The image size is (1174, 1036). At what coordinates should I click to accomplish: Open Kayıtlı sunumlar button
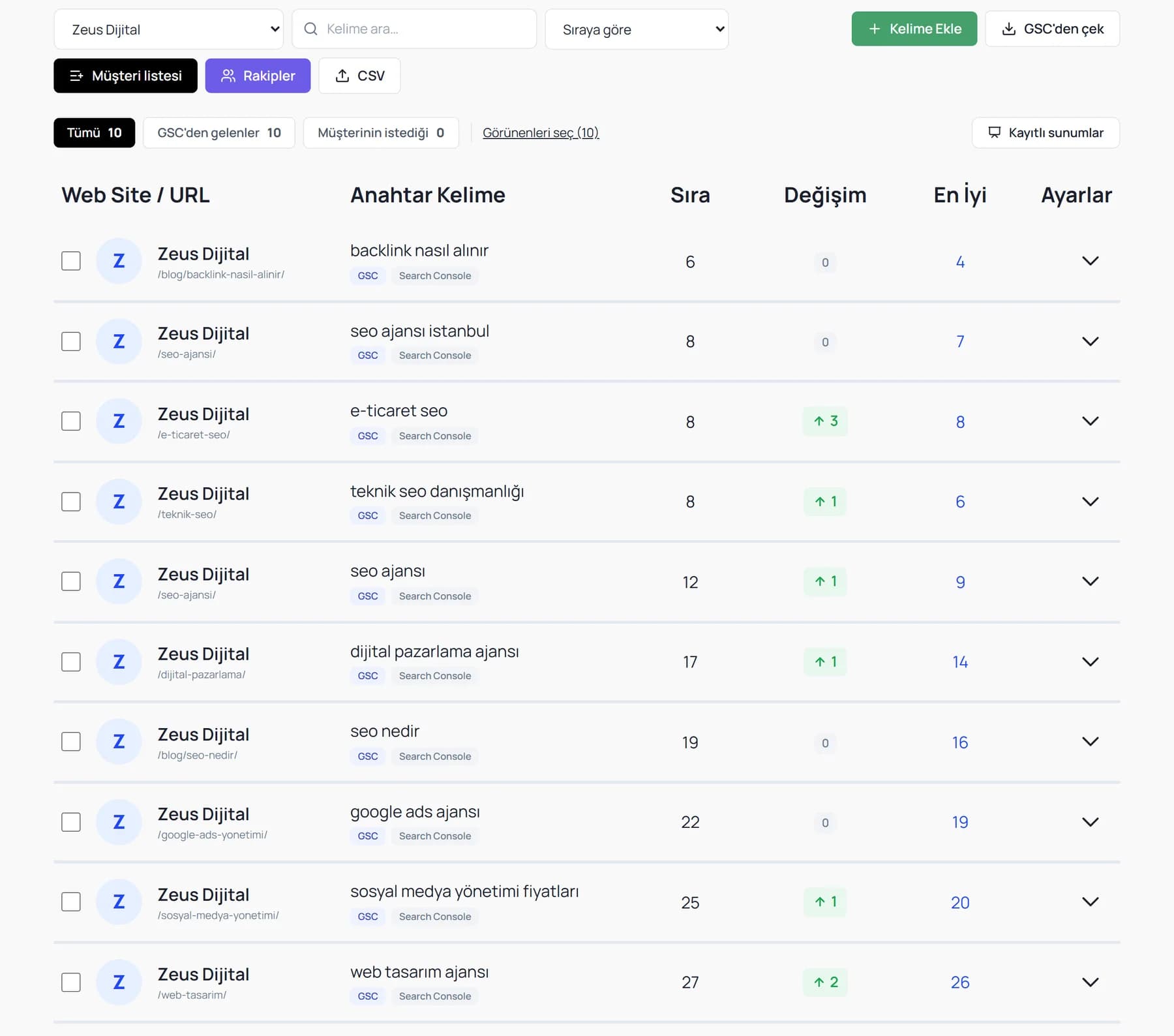pyautogui.click(x=1046, y=132)
